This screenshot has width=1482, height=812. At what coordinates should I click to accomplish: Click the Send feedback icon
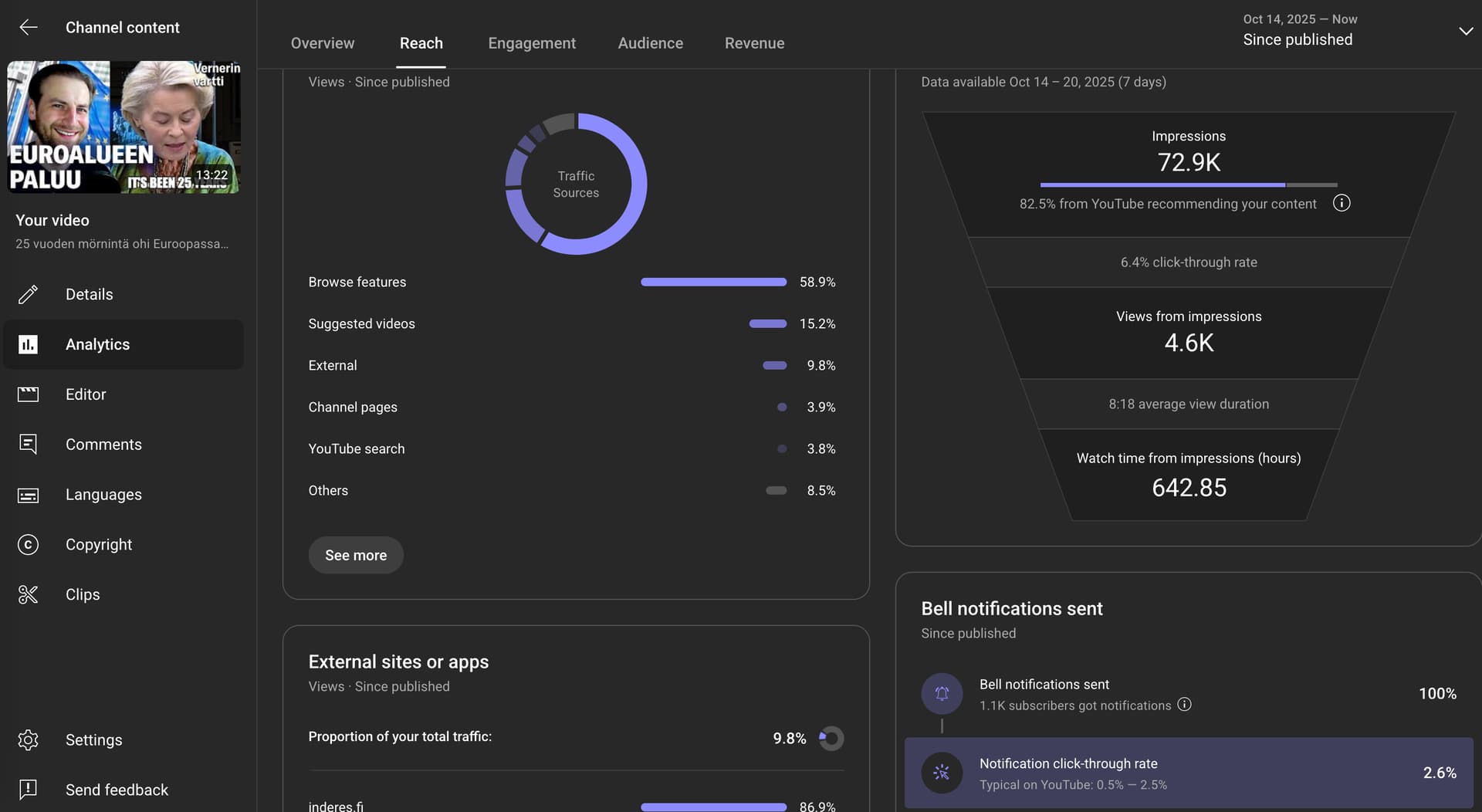(29, 790)
